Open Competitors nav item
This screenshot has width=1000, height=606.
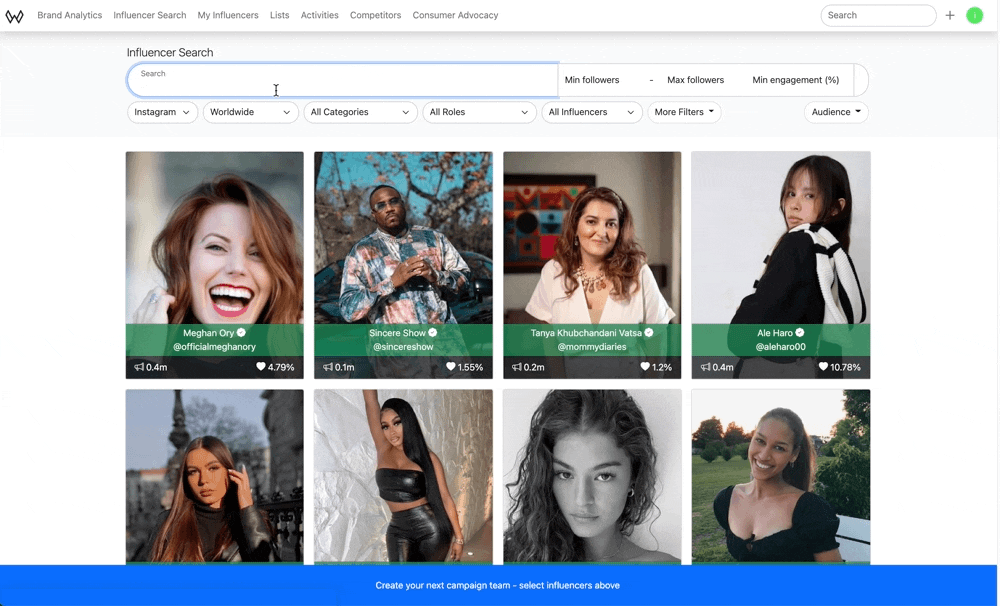click(x=375, y=15)
